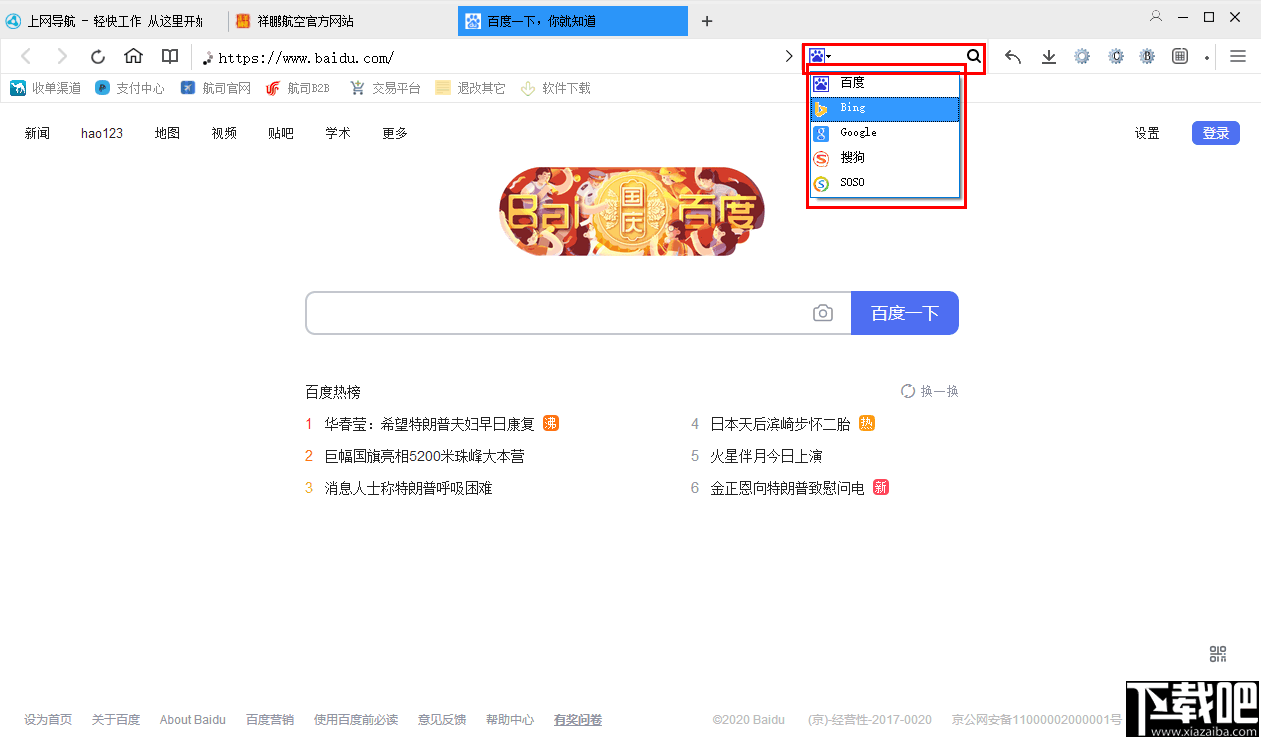Viewport: 1261px width, 737px height.
Task: Click the gear icon labeled C
Action: (1116, 57)
